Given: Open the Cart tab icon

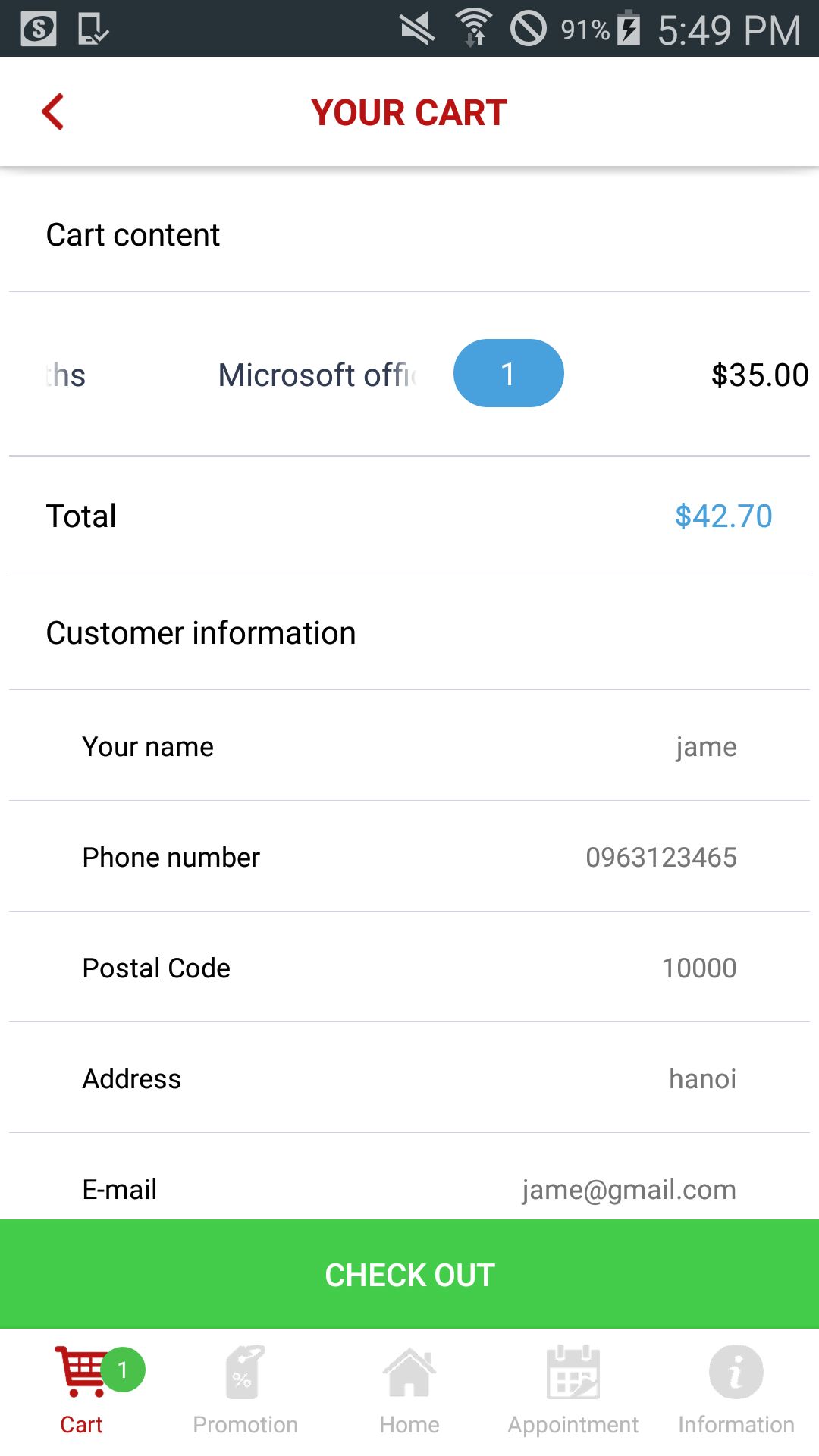Looking at the screenshot, I should tap(80, 1373).
